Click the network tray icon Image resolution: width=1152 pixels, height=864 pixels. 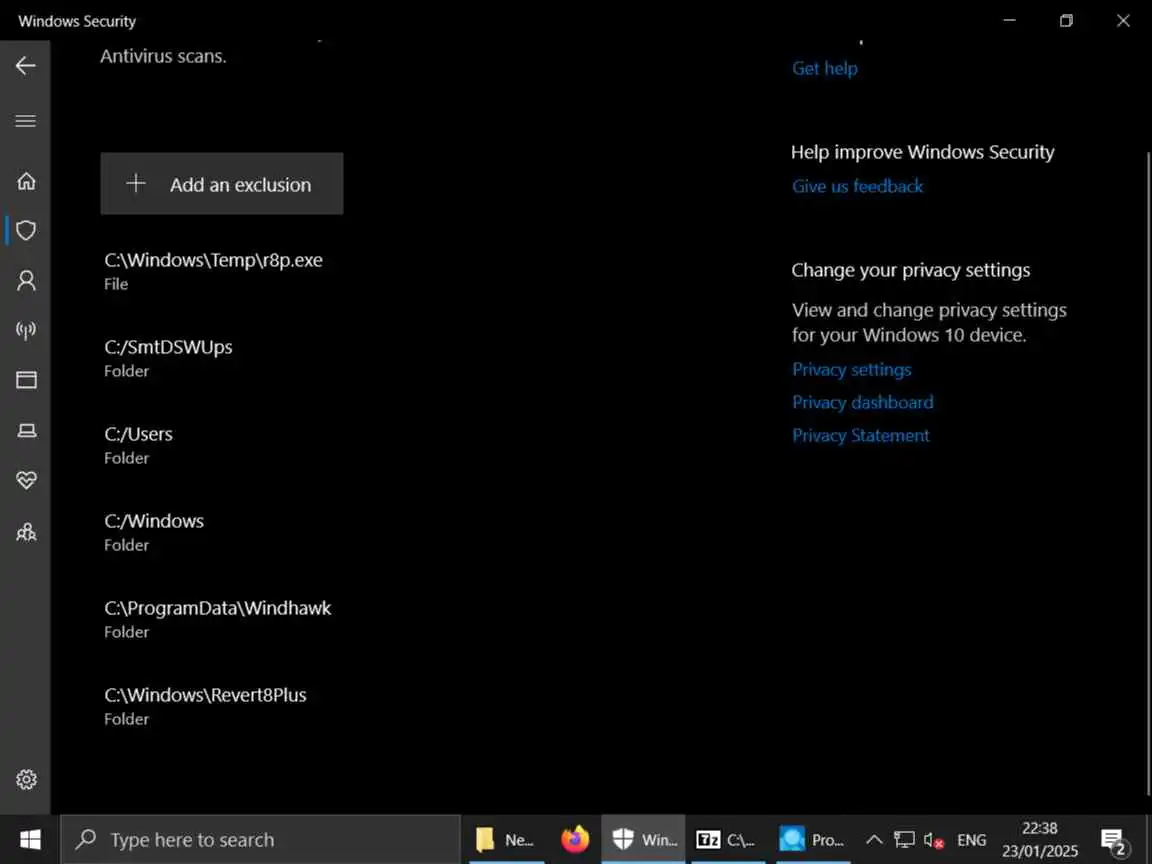coord(904,839)
